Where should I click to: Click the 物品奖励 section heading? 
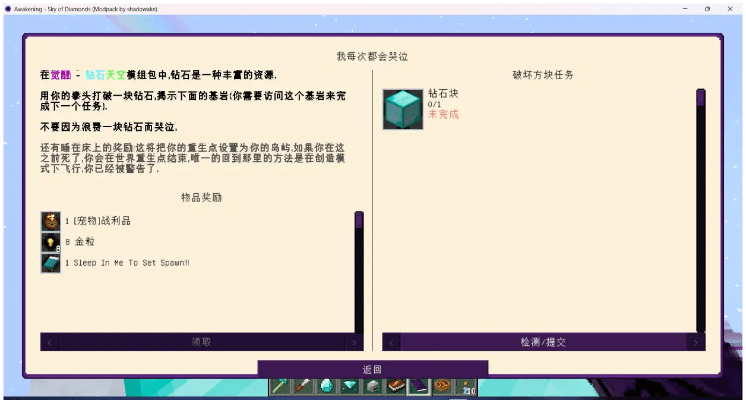click(x=201, y=197)
